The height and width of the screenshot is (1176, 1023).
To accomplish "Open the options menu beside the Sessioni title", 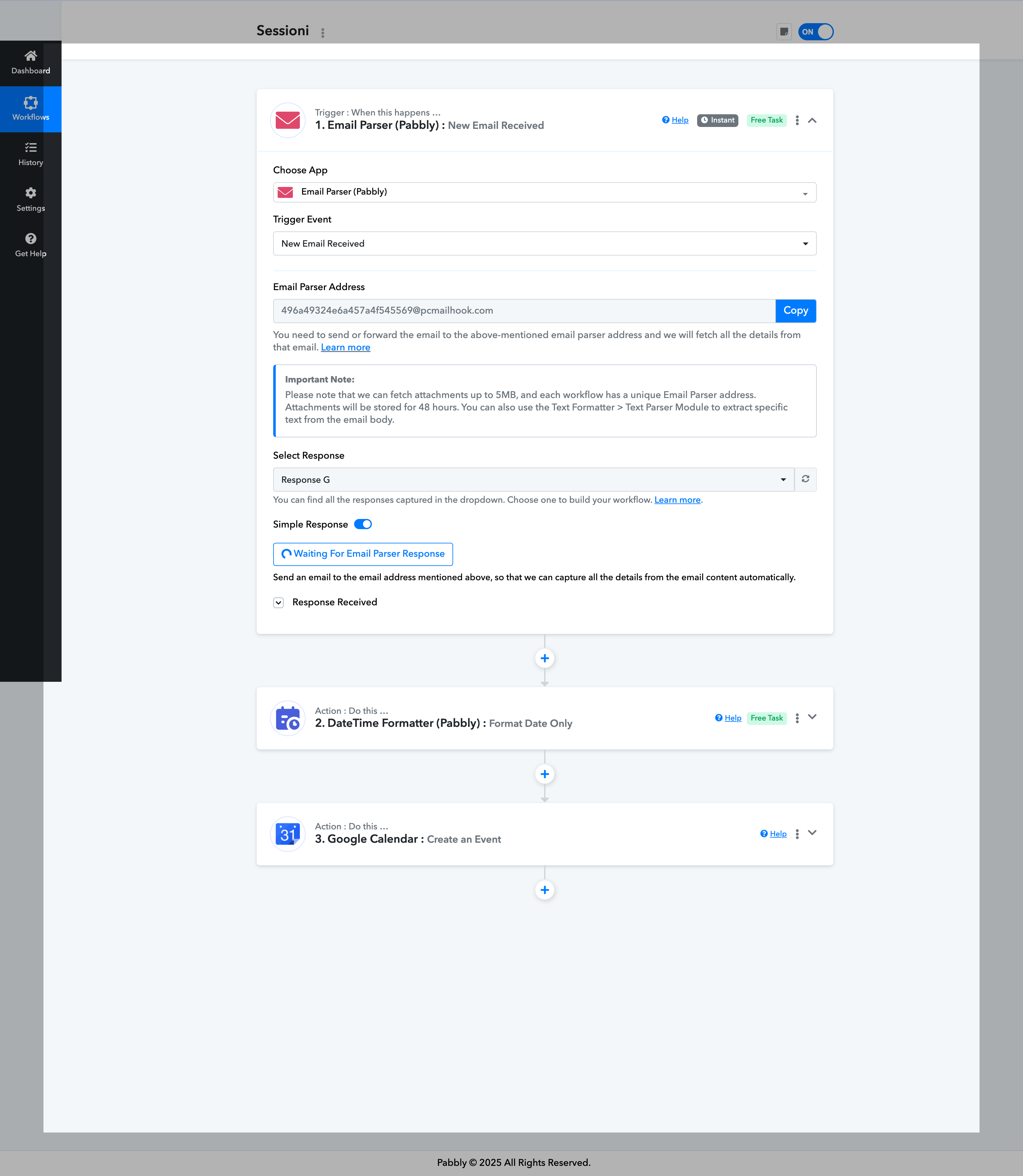I will [322, 33].
